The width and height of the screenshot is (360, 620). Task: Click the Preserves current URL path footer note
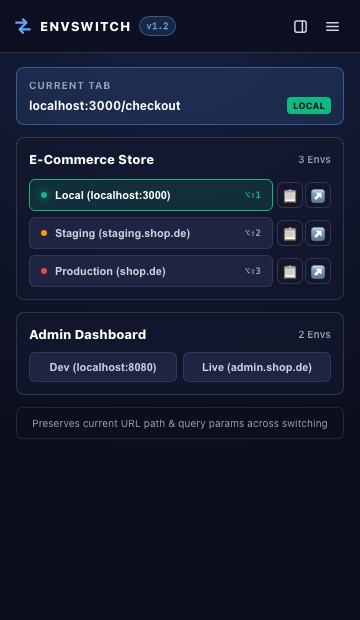180,423
